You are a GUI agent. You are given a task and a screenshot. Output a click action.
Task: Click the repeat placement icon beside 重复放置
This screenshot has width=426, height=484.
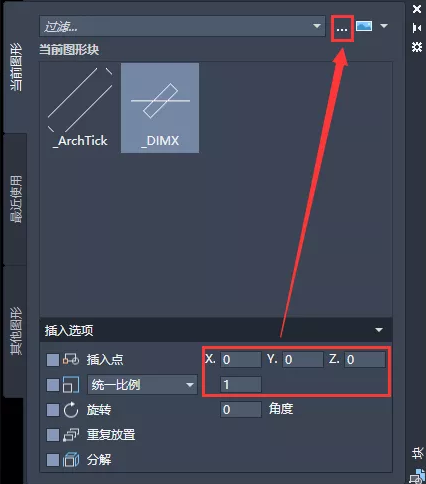pyautogui.click(x=71, y=435)
